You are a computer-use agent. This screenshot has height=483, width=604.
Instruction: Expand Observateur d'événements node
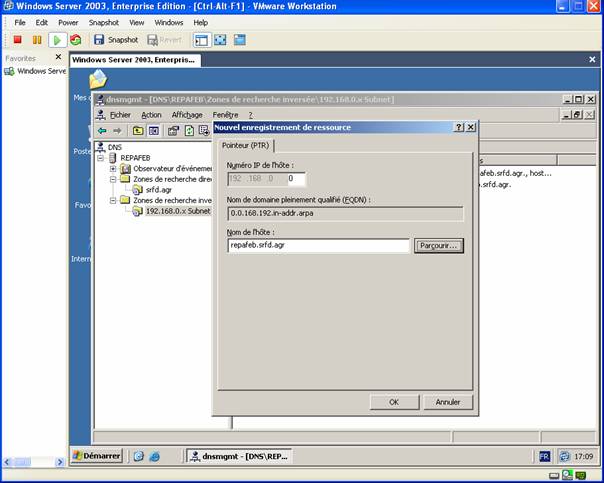[113, 169]
